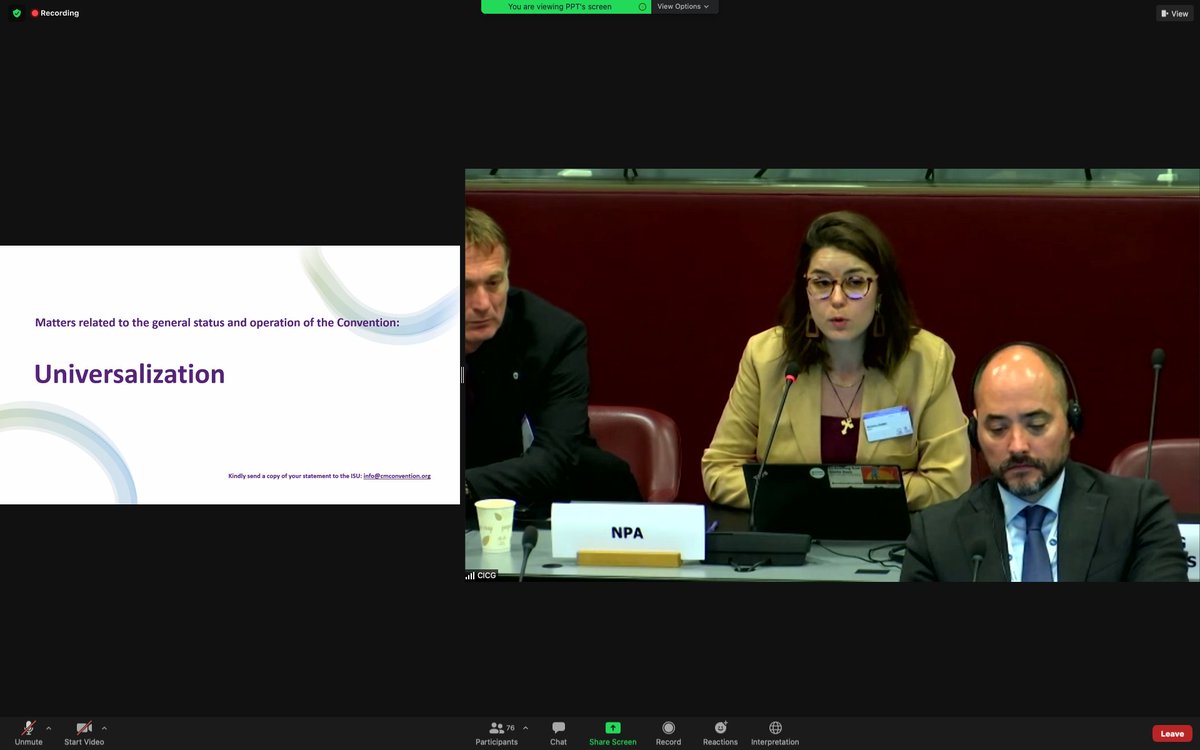Click the 'You are viewing PPT's screen' banner
Screen dimensions: 1200x750
point(566,7)
